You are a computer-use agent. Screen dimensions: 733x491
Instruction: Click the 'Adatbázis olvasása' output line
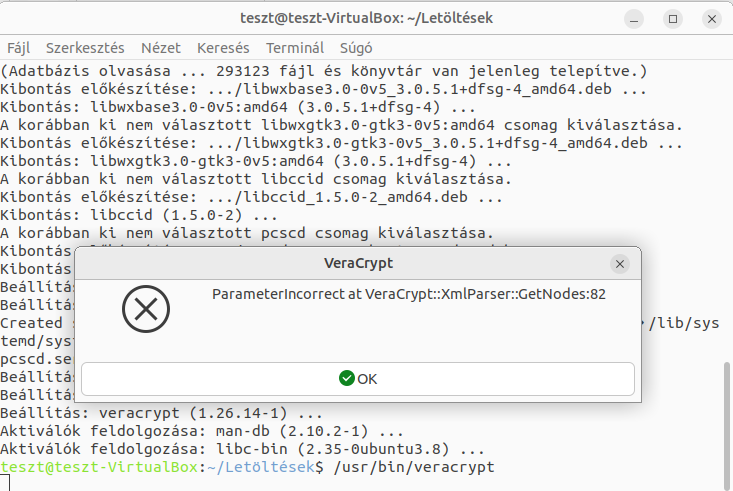click(324, 71)
